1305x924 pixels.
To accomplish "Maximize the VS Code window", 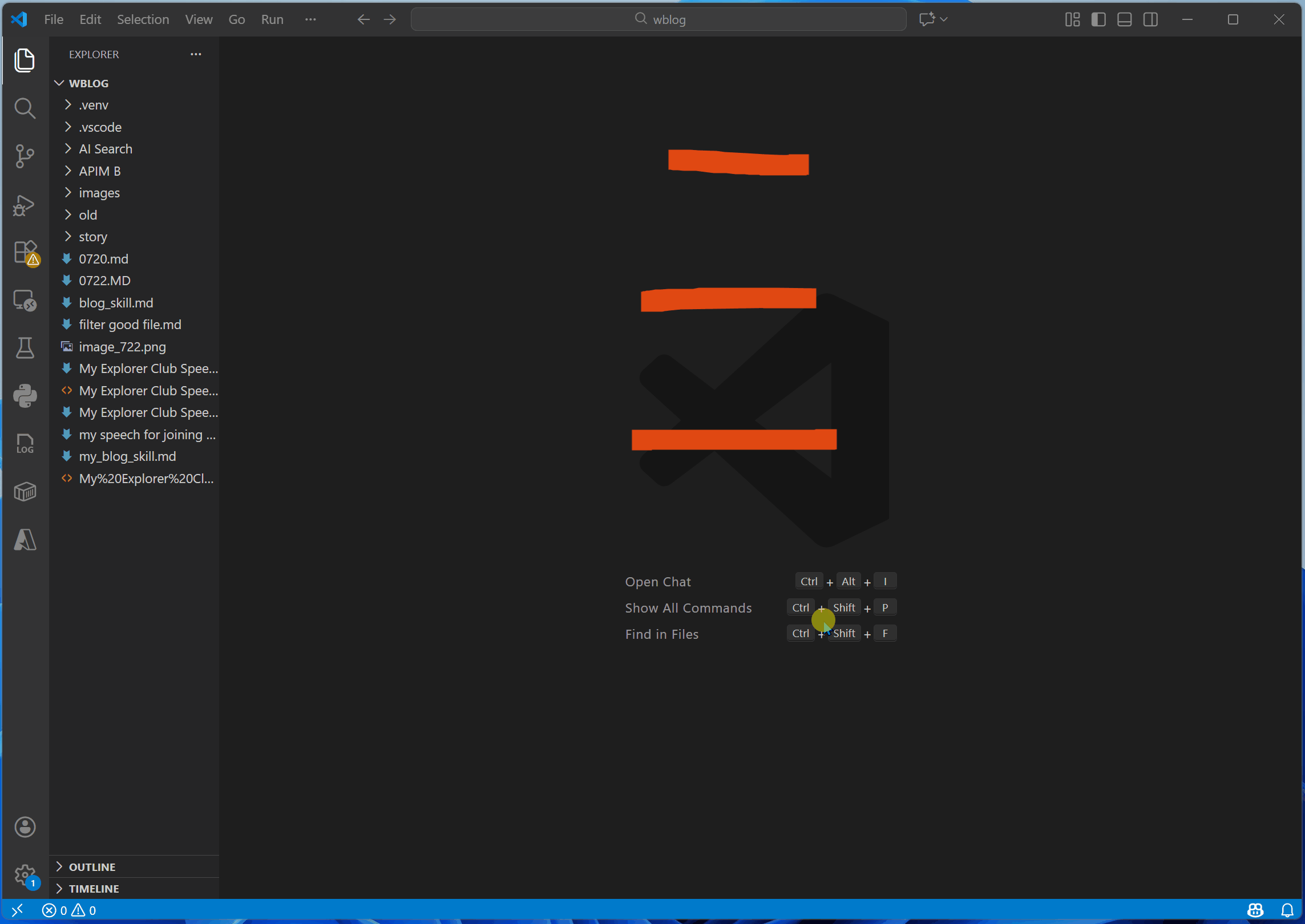I will 1233,19.
